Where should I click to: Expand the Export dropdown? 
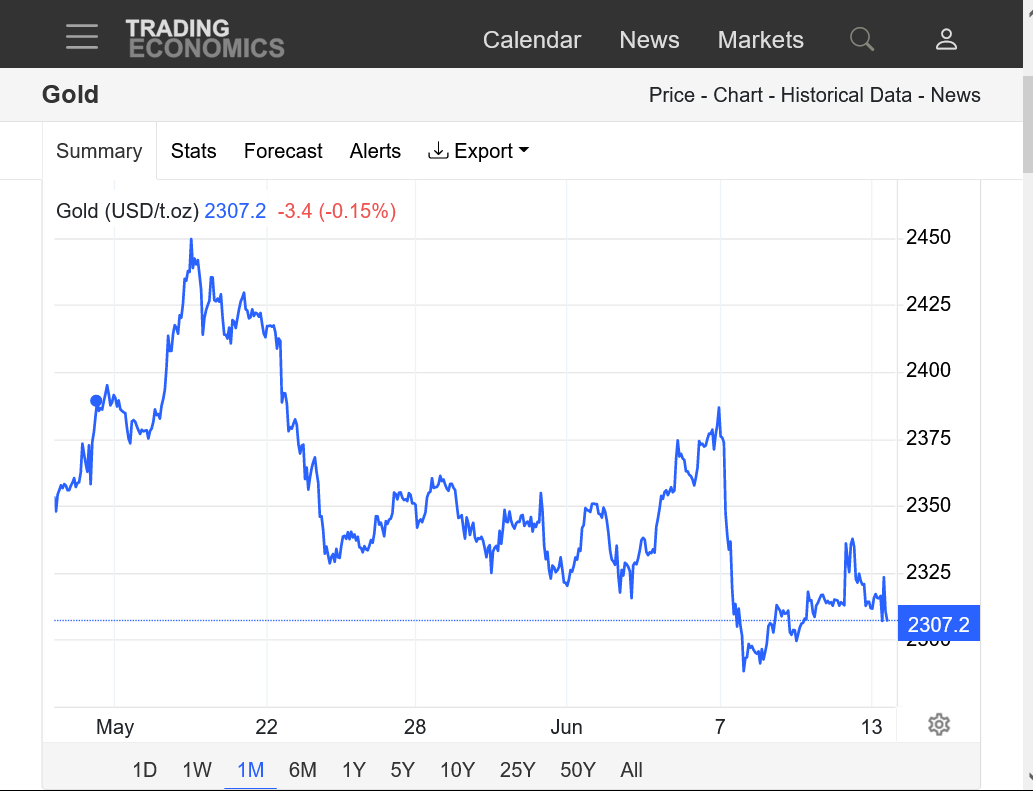[x=478, y=151]
